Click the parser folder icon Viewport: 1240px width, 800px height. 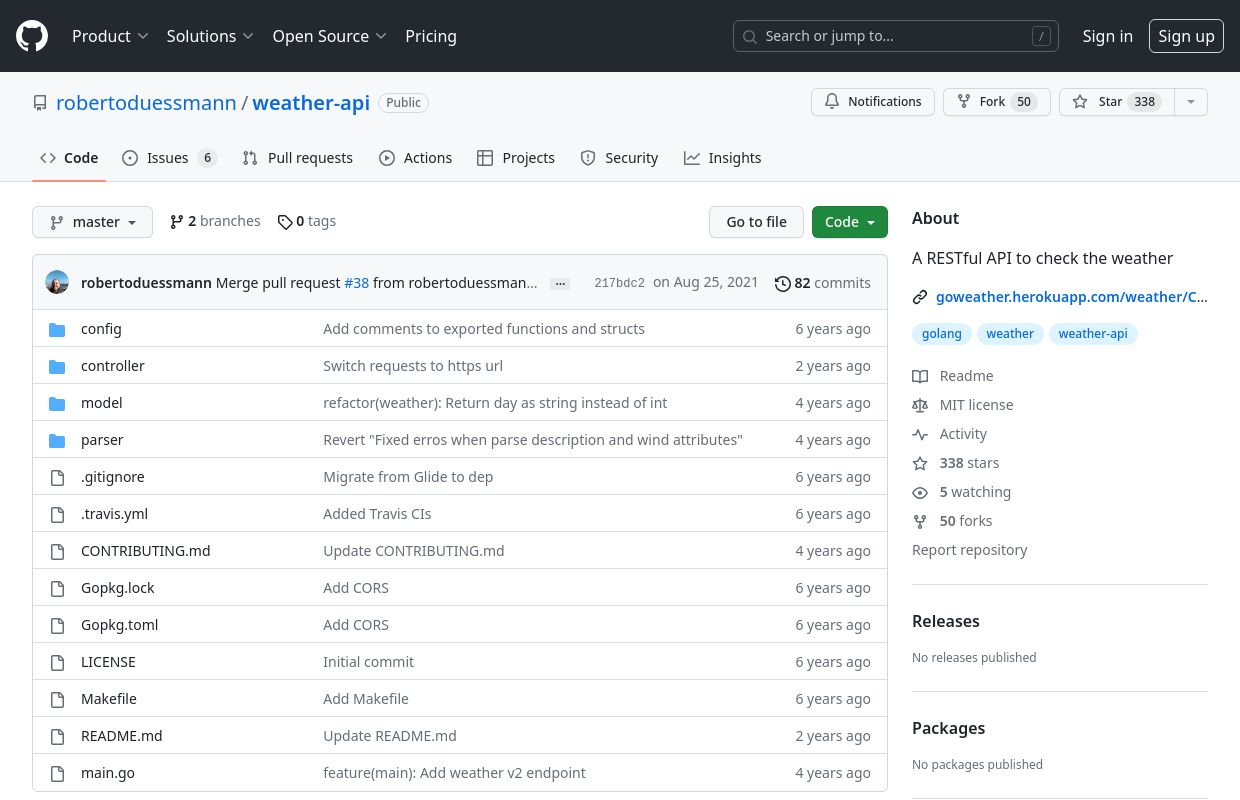[58, 440]
